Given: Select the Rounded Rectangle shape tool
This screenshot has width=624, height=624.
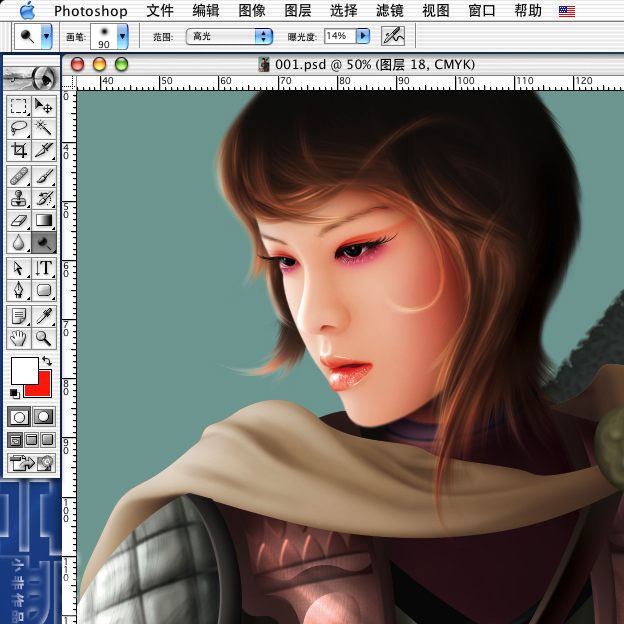Looking at the screenshot, I should pyautogui.click(x=44, y=290).
